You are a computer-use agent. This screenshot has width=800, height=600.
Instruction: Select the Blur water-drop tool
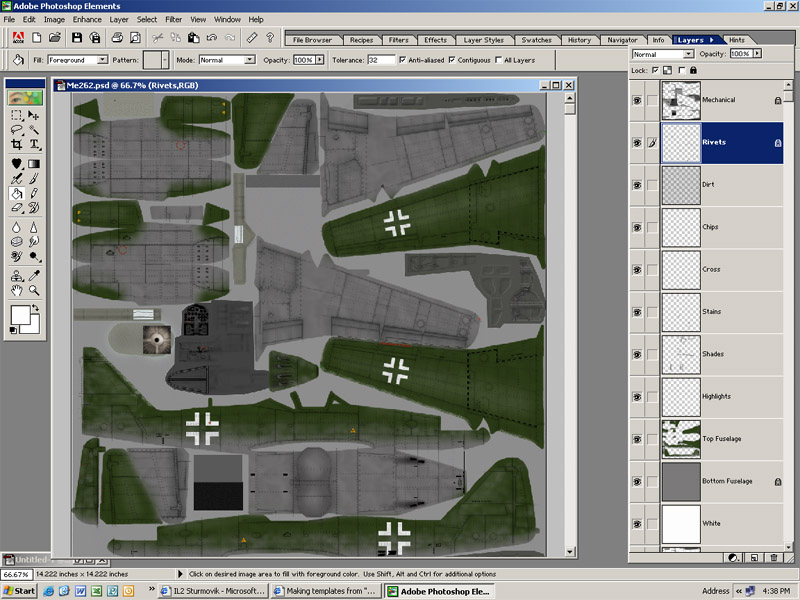click(x=16, y=227)
